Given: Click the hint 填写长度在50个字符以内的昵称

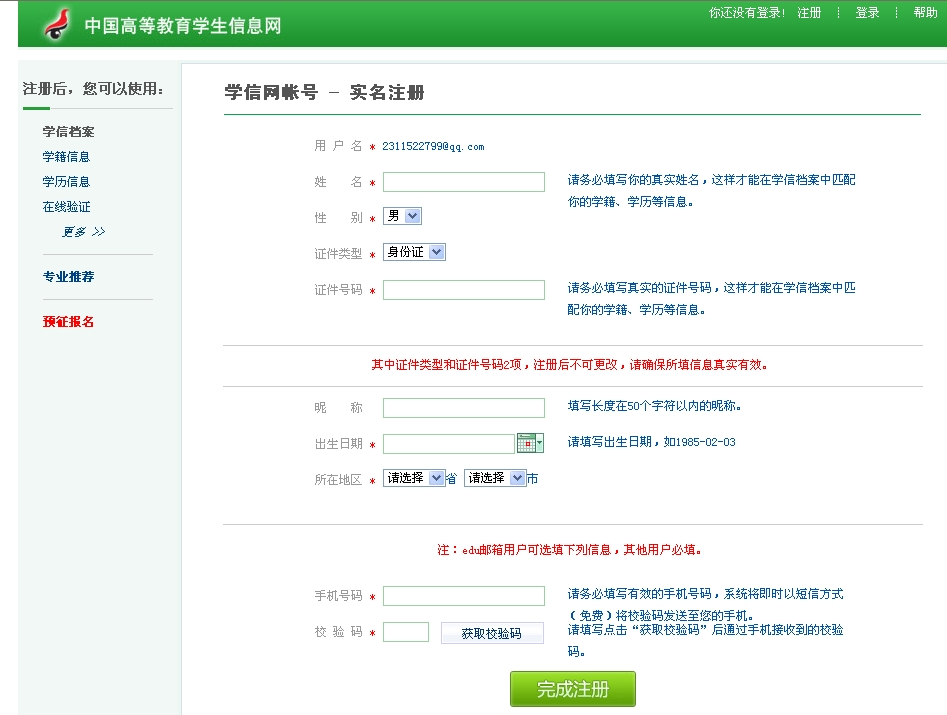Looking at the screenshot, I should click(655, 406).
